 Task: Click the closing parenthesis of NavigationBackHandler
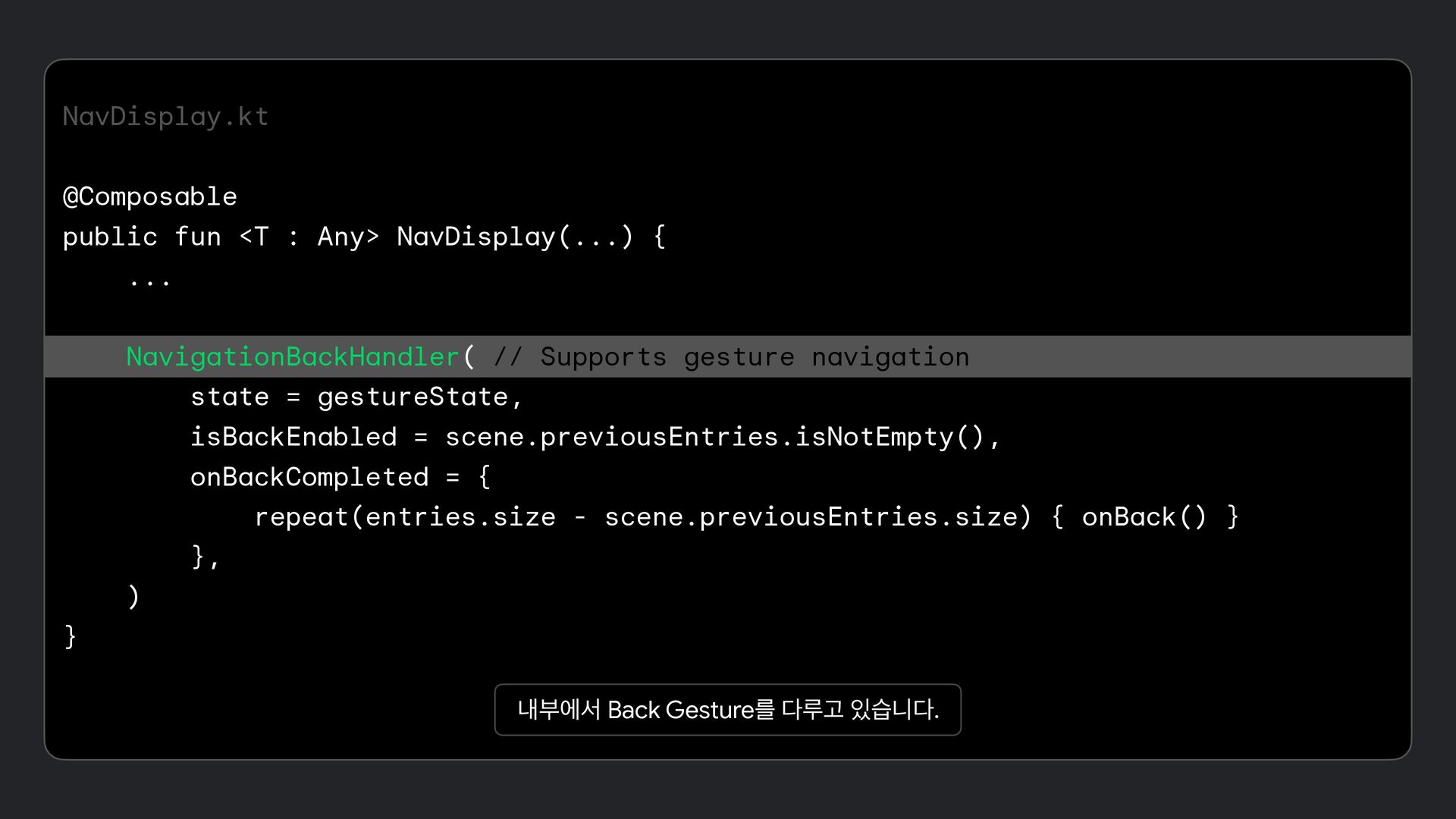click(133, 597)
